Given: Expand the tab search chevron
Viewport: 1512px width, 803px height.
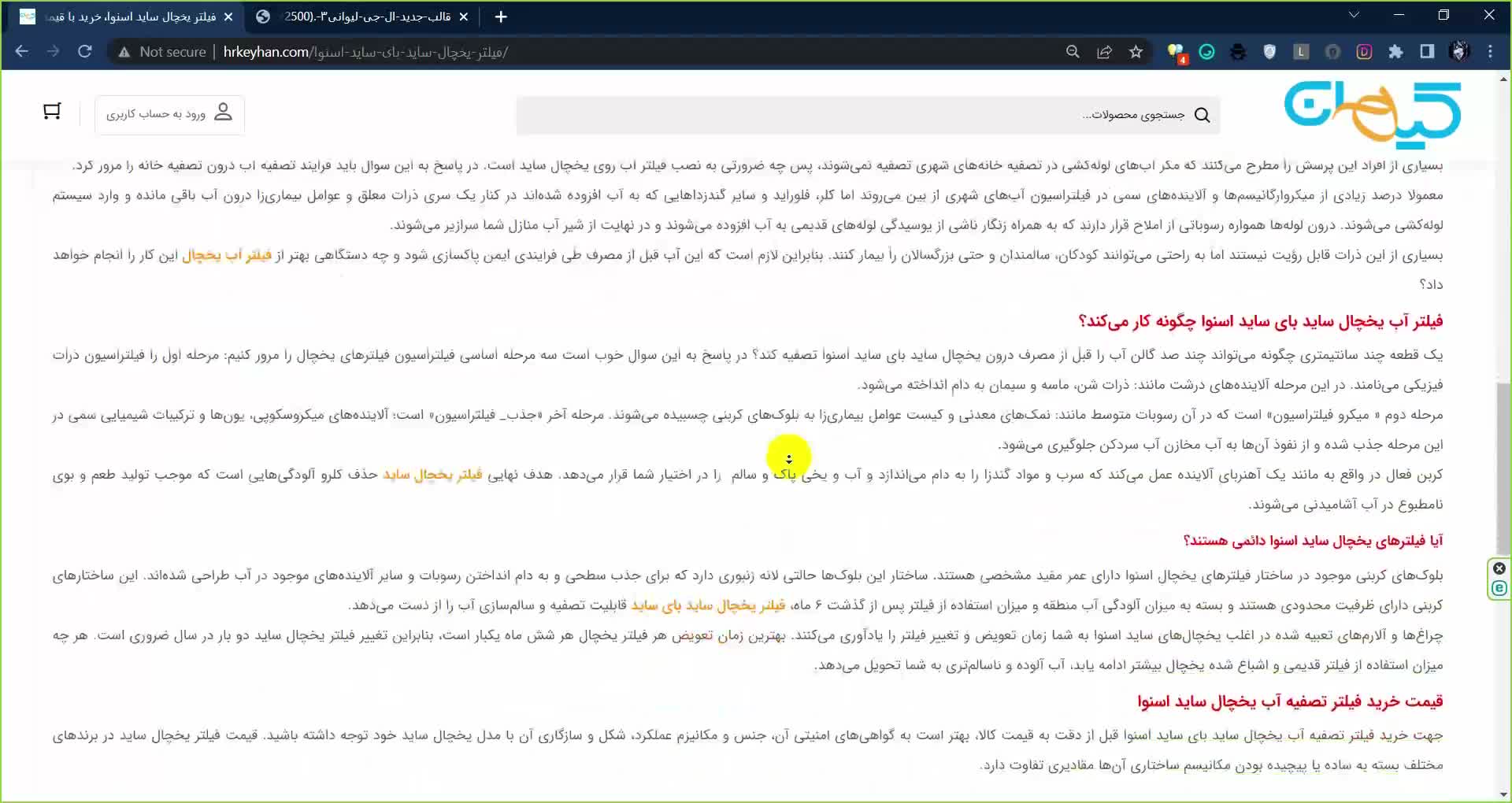Looking at the screenshot, I should [x=1354, y=16].
